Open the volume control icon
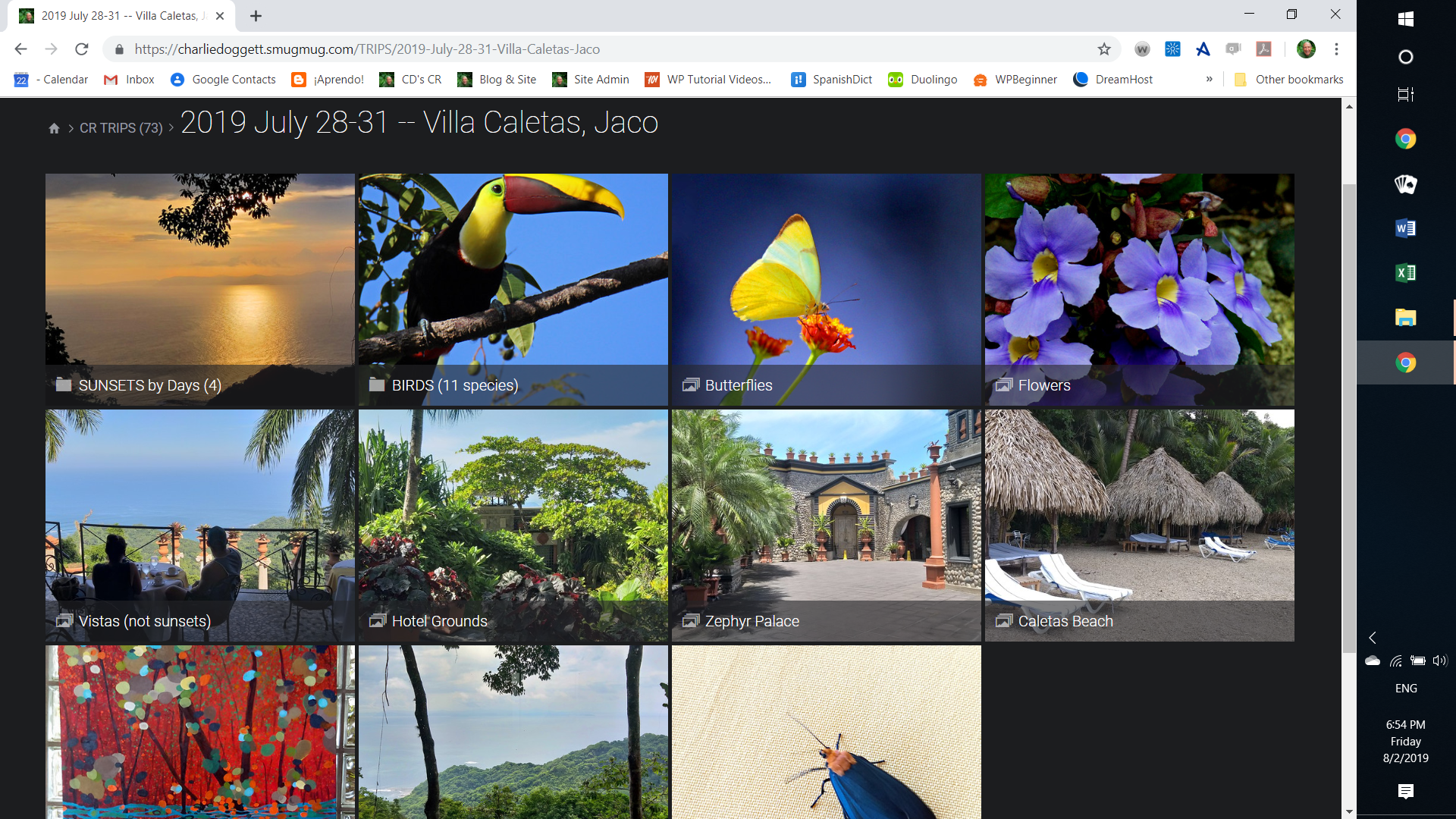Viewport: 1456px width, 819px height. 1439,661
